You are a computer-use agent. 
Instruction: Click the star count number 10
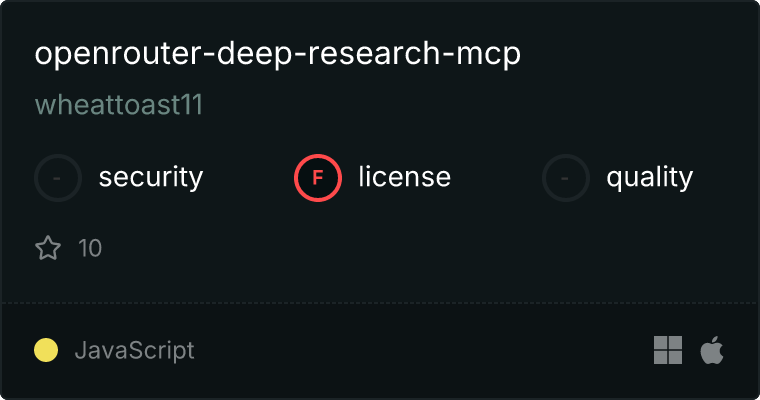tap(90, 248)
